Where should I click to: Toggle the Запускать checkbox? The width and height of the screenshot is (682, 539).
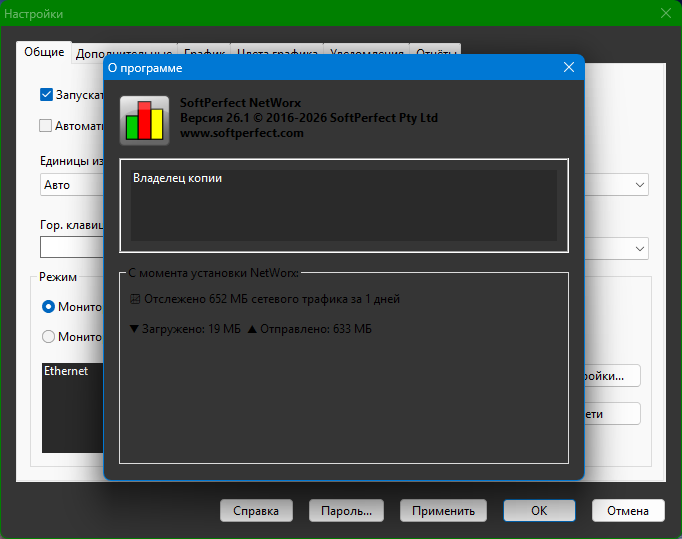[46, 95]
